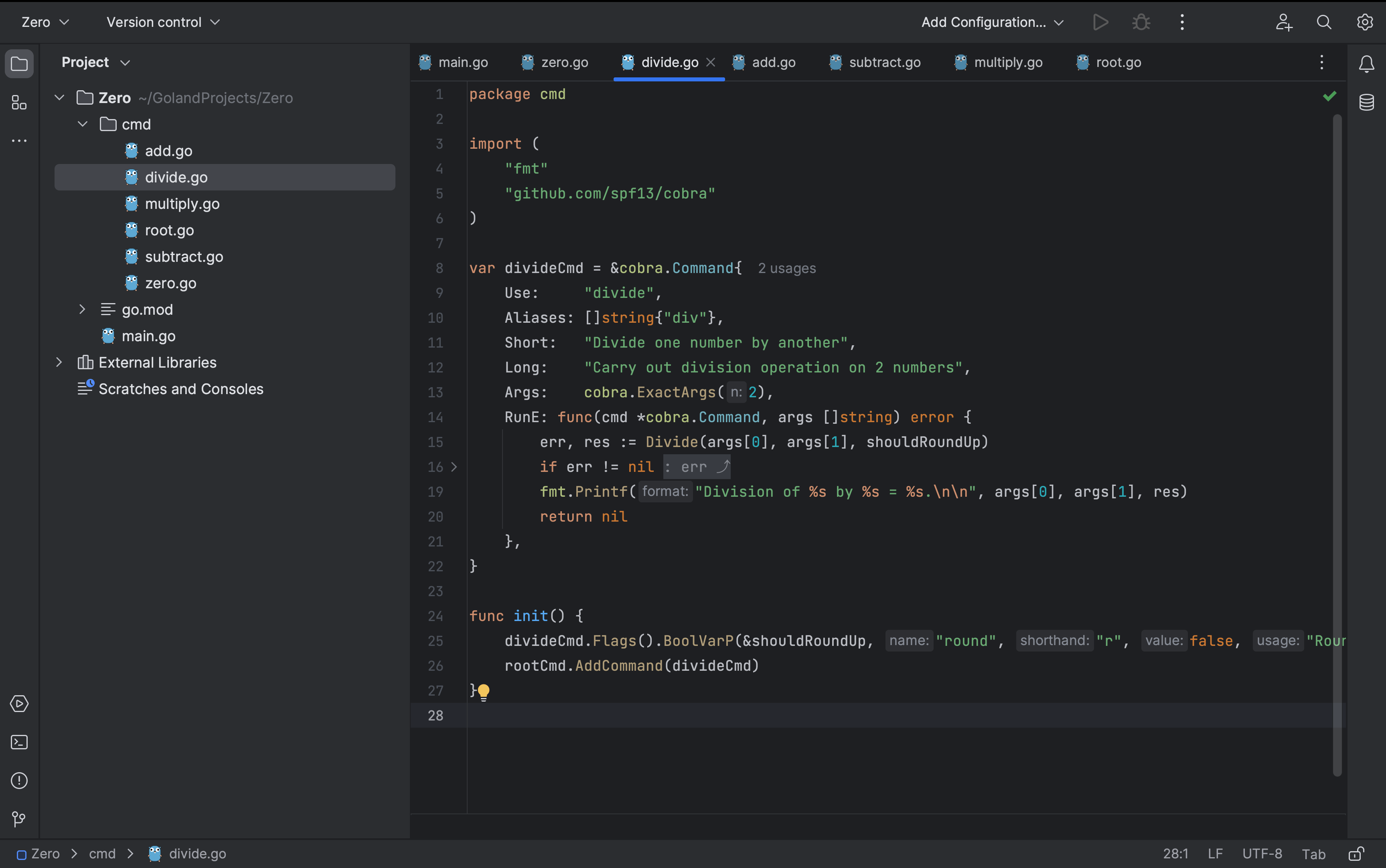This screenshot has width=1386, height=868.
Task: Open IDE settings gear
Action: click(x=1365, y=22)
